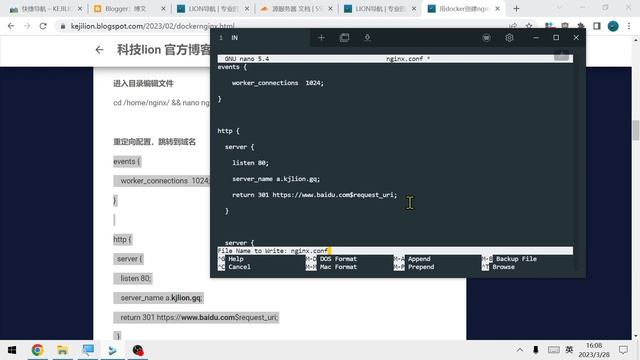Click Chrome forward navigation button
Viewport: 640px width, 360px height.
27,26
